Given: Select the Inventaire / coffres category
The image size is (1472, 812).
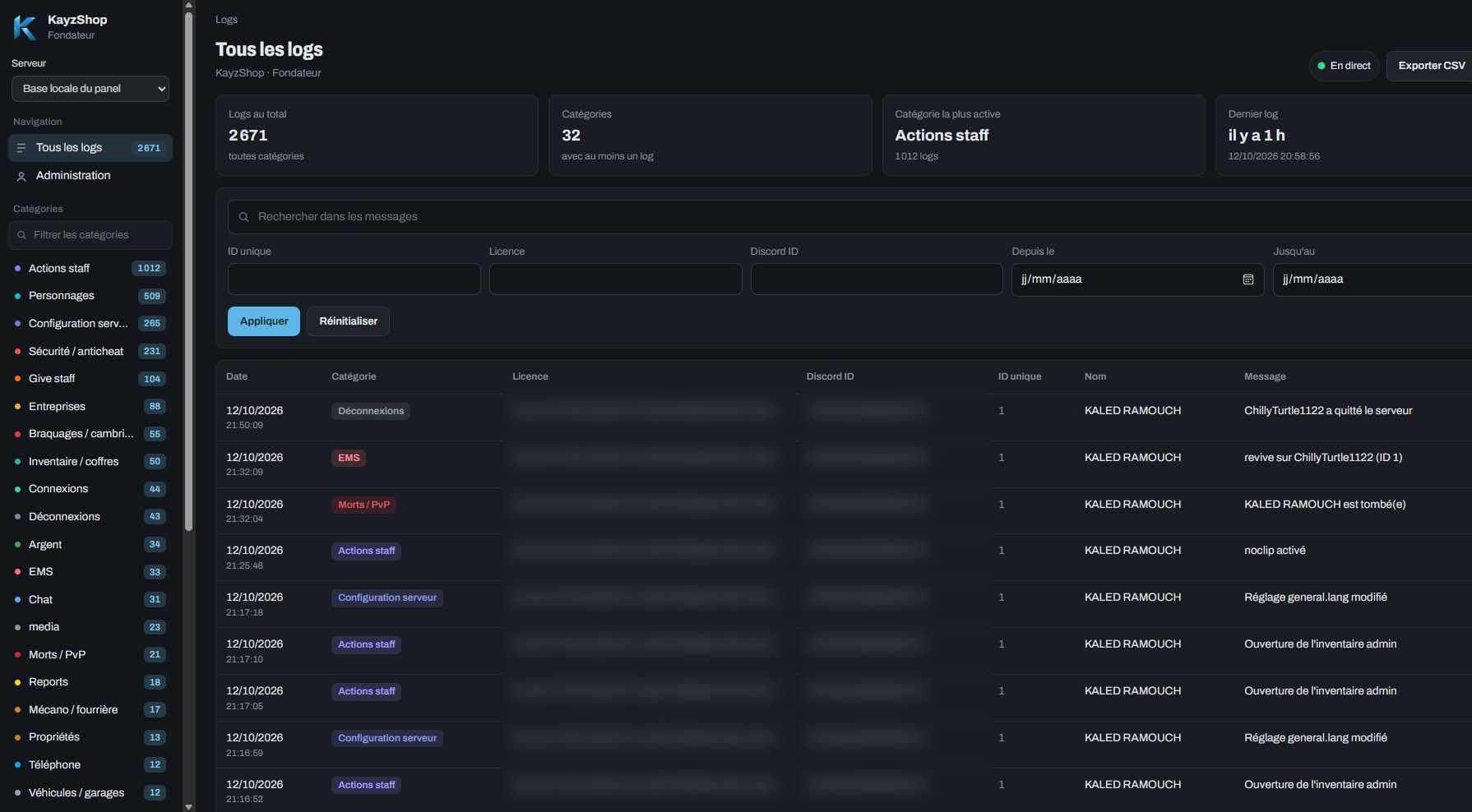Looking at the screenshot, I should [90, 462].
